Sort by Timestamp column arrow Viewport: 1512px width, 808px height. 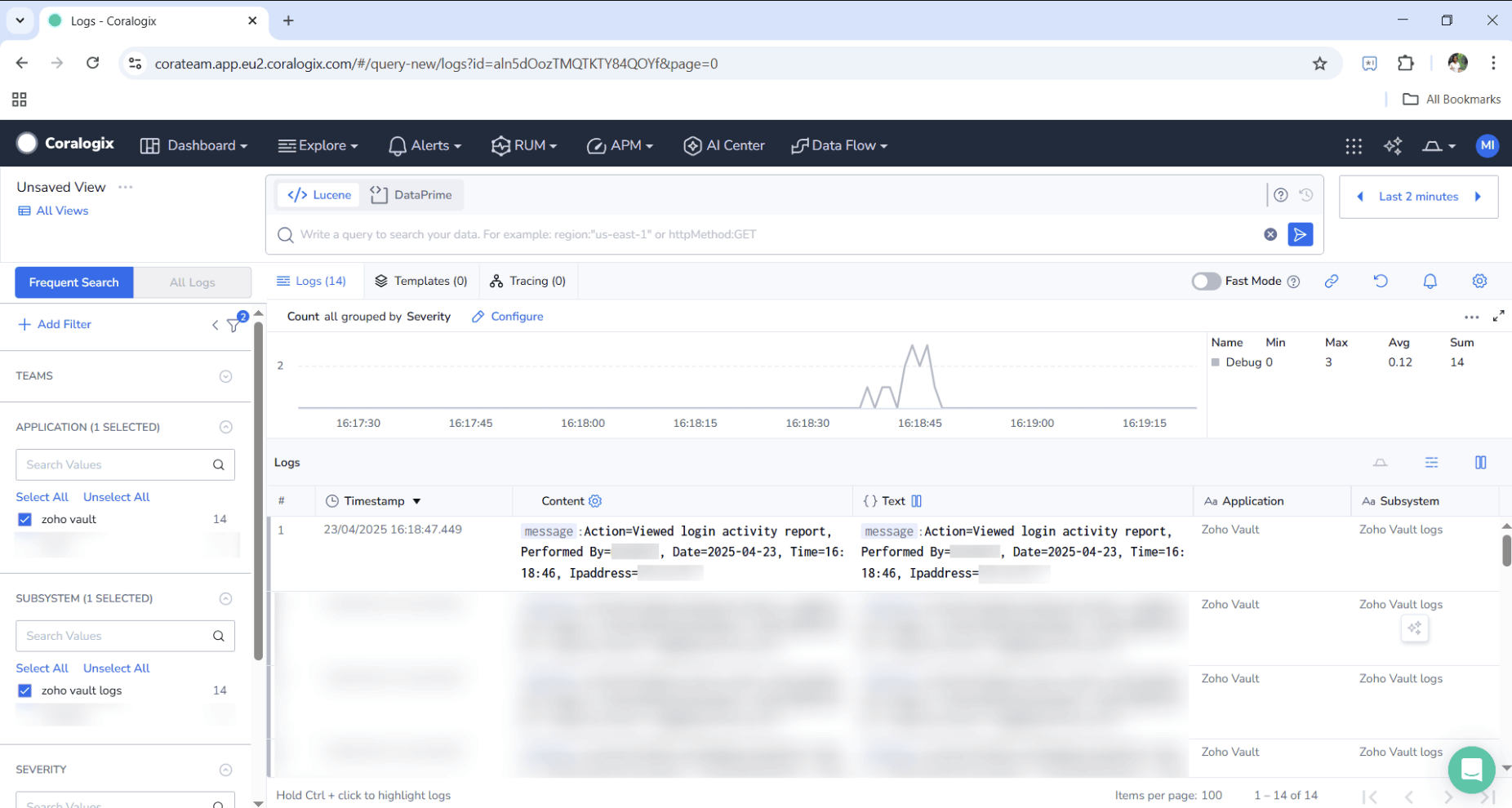pos(416,501)
